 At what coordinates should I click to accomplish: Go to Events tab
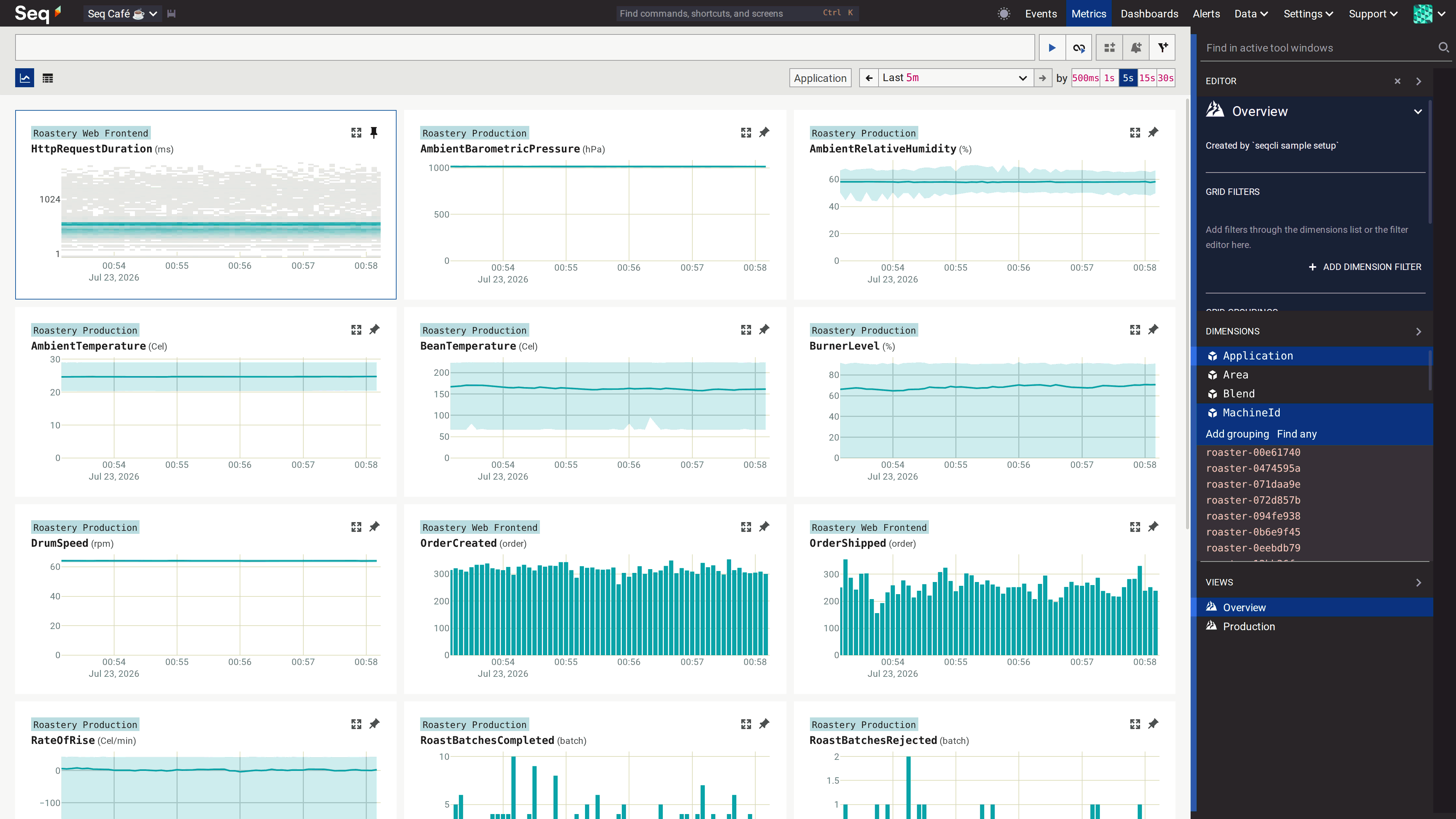click(x=1040, y=14)
